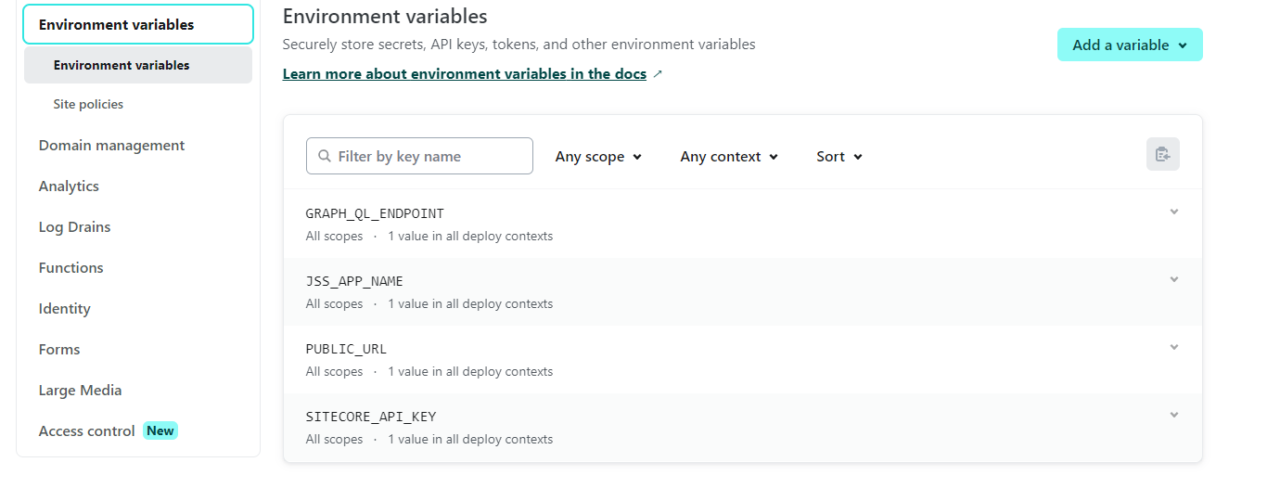Open Domain management in the sidebar
Screen dimensions: 1280x488
(x=111, y=145)
